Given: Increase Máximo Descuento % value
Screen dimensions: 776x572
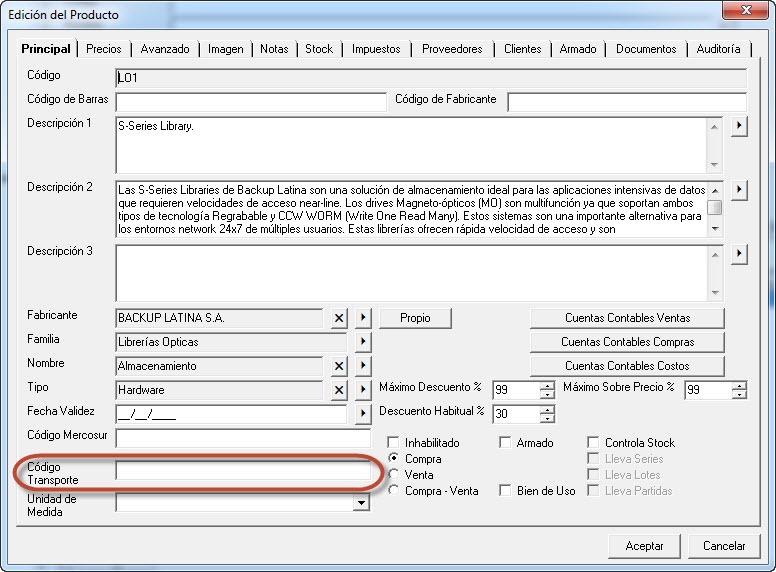Looking at the screenshot, I should point(547,386).
